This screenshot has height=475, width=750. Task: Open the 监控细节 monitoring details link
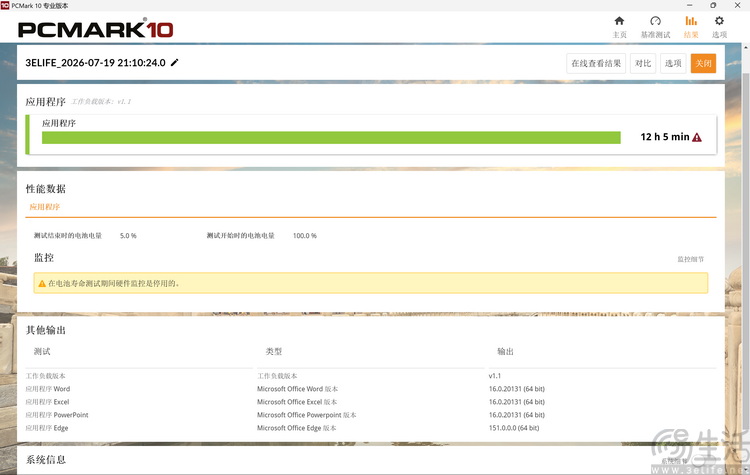[x=690, y=259]
